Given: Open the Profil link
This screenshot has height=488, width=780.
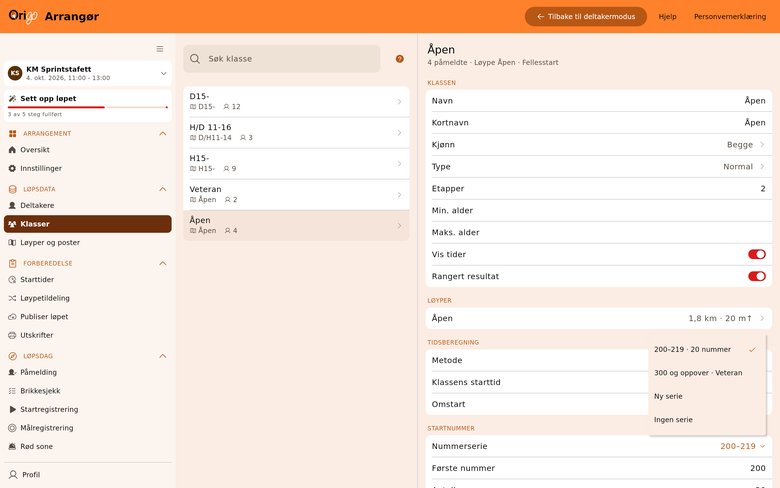Looking at the screenshot, I should click(88, 475).
